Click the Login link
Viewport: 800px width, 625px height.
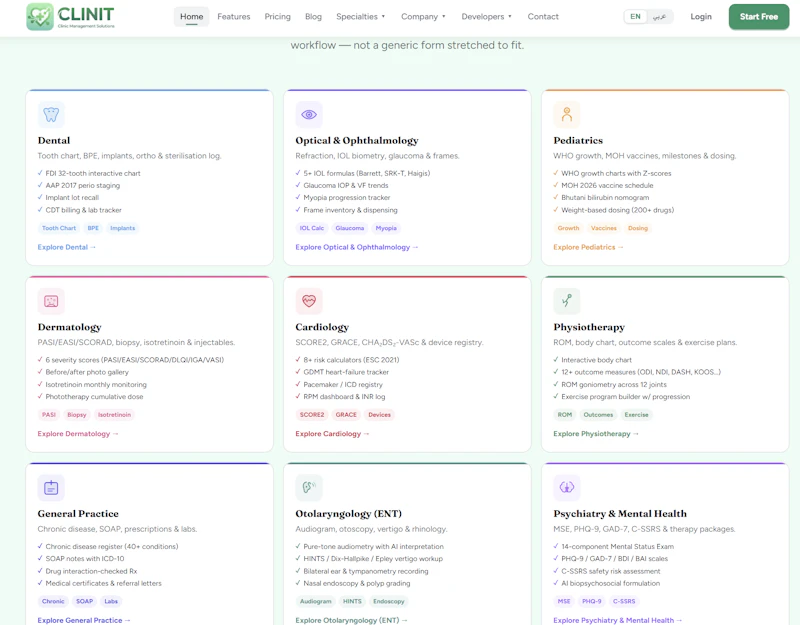pyautogui.click(x=701, y=16)
